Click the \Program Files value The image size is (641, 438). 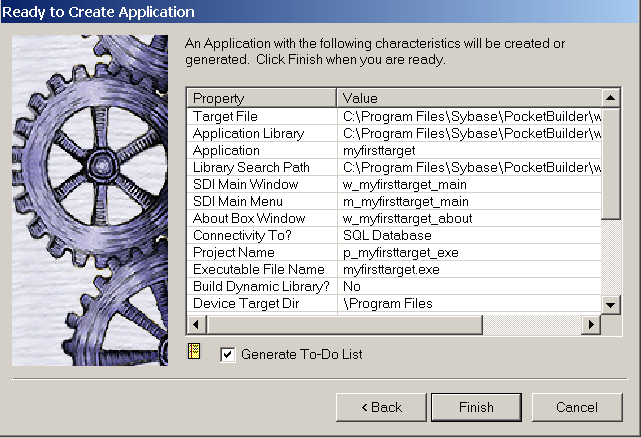388,304
